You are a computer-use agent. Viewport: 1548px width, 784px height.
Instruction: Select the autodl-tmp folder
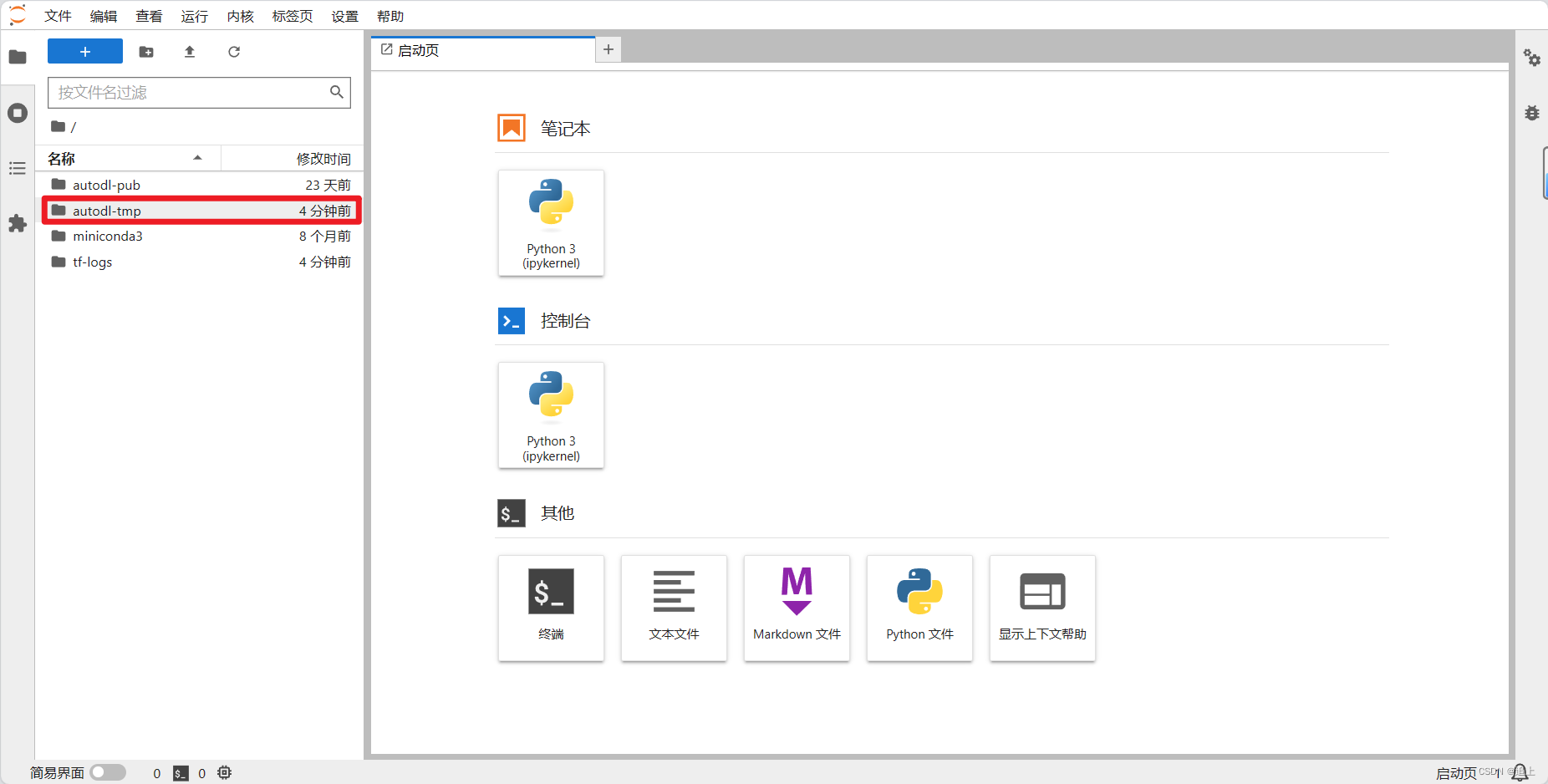coord(201,211)
